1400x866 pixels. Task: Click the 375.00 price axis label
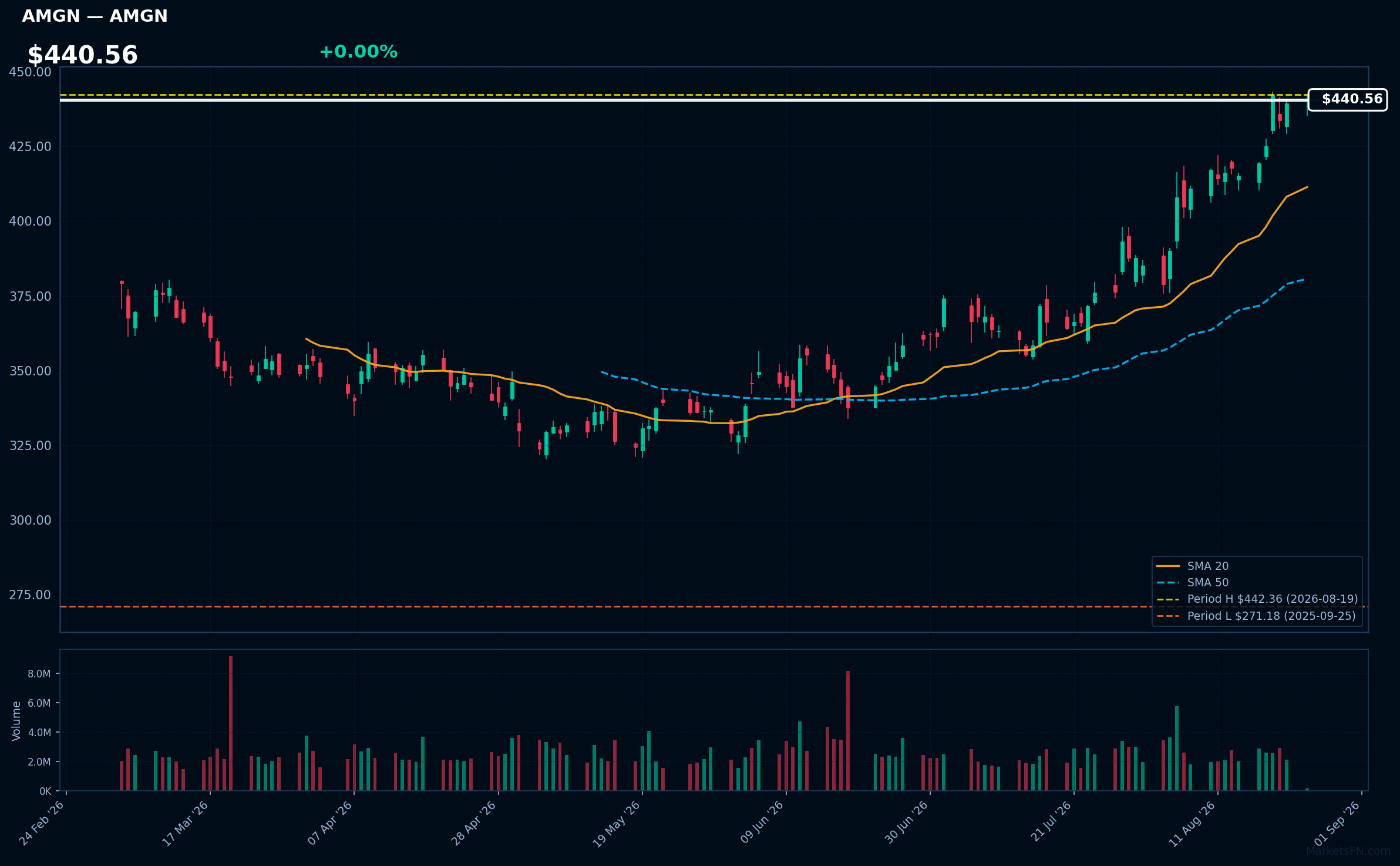pyautogui.click(x=30, y=297)
